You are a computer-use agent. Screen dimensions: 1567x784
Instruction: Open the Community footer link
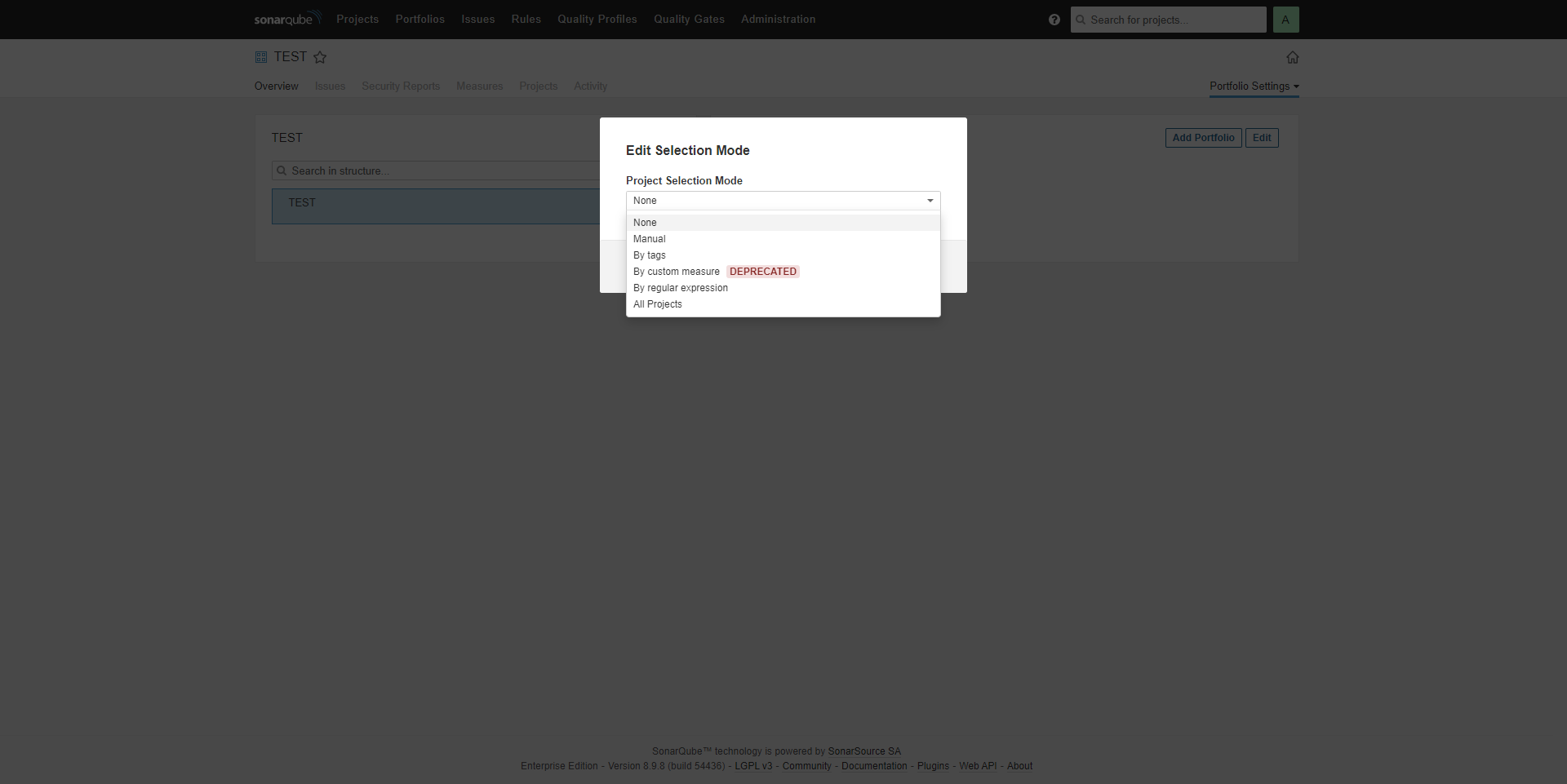(x=807, y=766)
